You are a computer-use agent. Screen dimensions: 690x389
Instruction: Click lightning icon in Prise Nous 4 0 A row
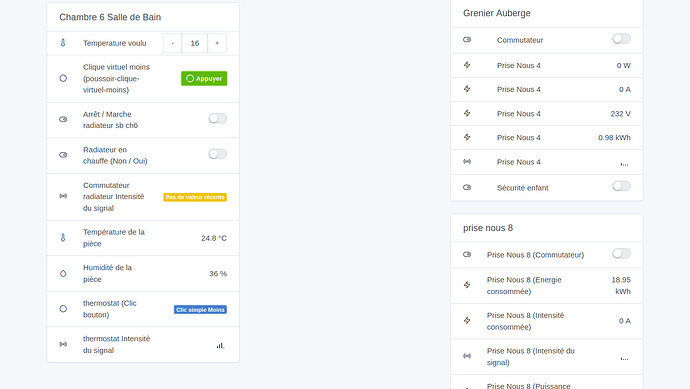[x=467, y=89]
